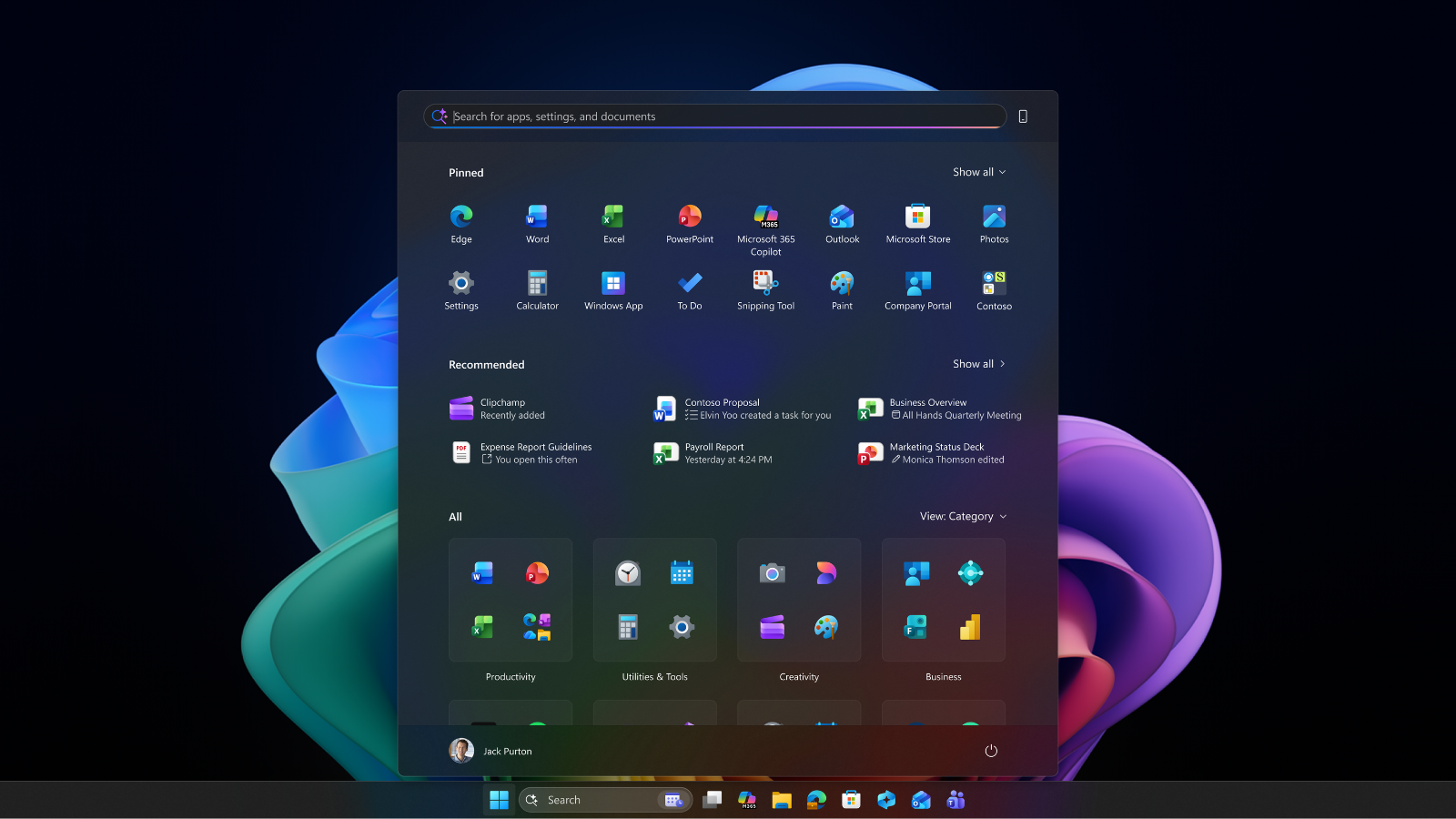
Task: Open Snipping Tool from pinned apps
Action: coord(766,291)
